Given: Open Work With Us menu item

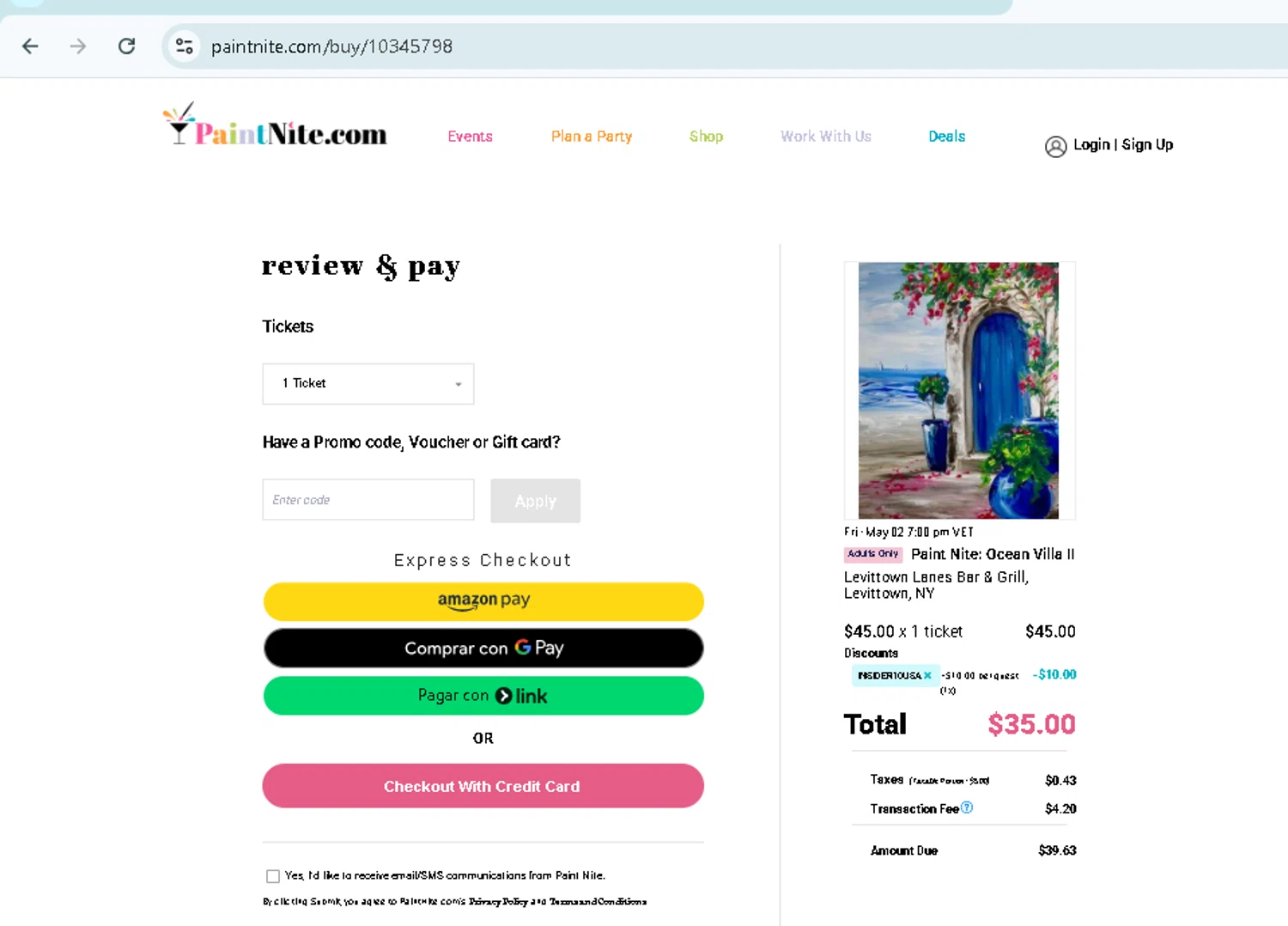Looking at the screenshot, I should [x=825, y=137].
